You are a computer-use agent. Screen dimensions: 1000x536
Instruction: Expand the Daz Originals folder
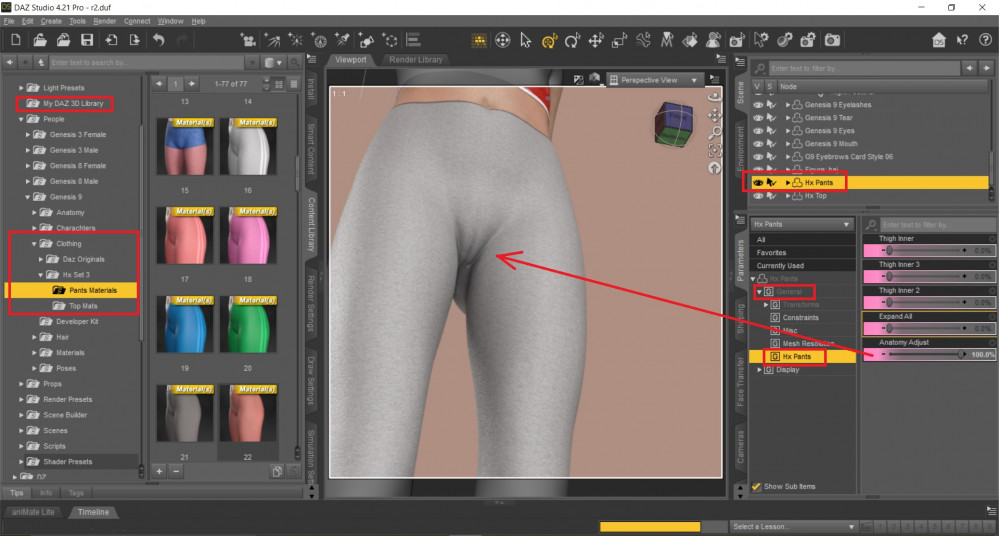pos(41,259)
